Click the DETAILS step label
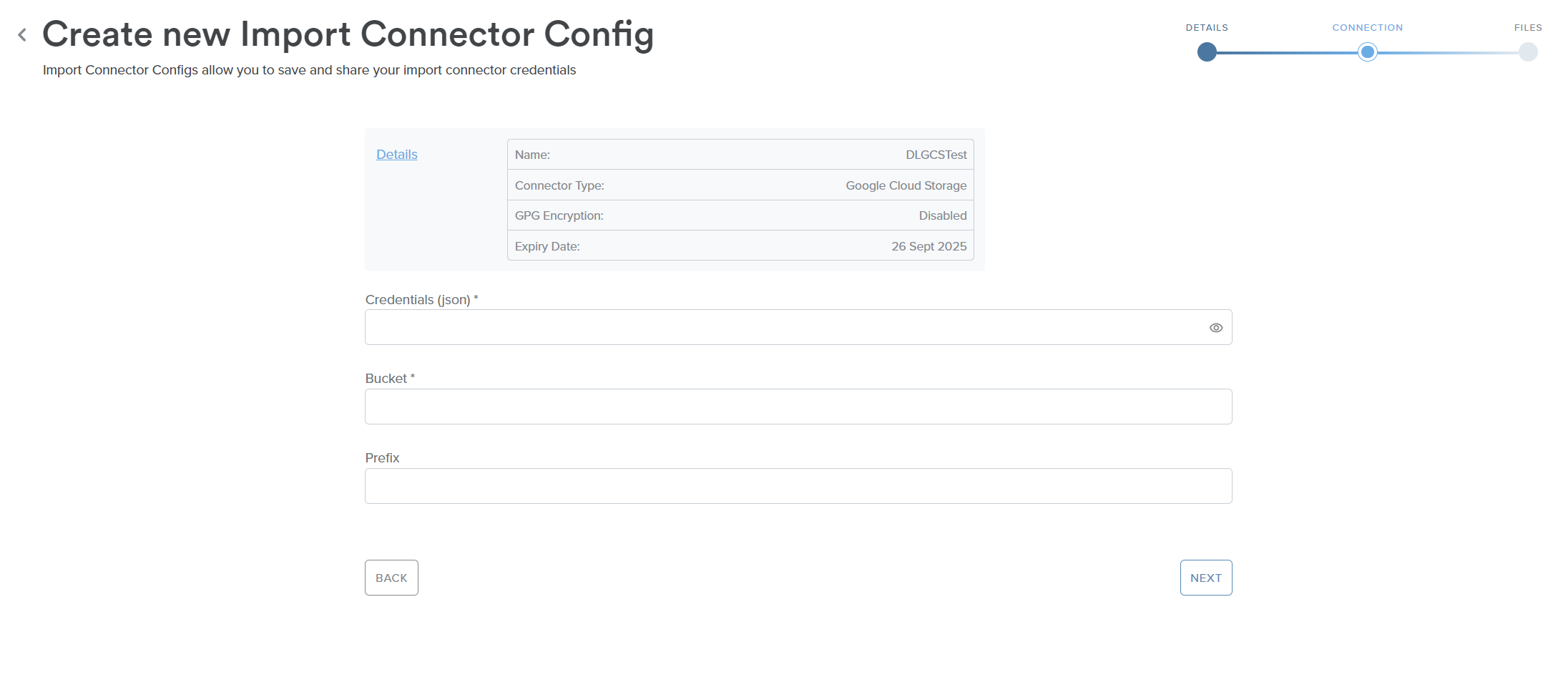The height and width of the screenshot is (685, 1568). pyautogui.click(x=1207, y=28)
